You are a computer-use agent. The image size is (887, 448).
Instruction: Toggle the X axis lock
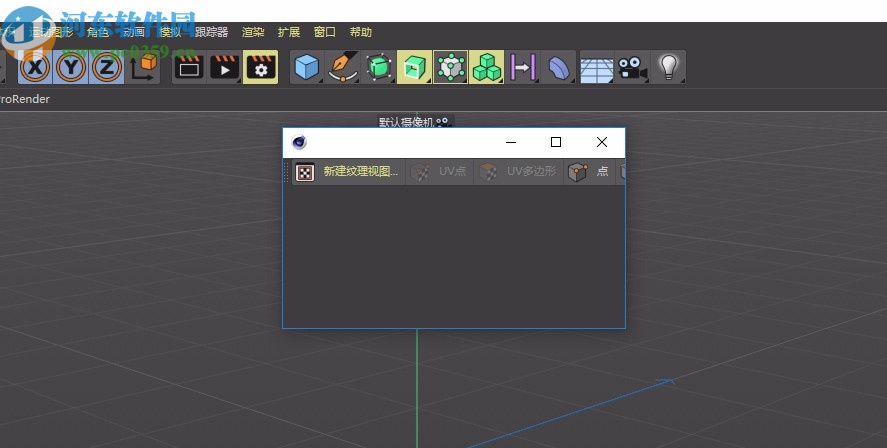click(x=35, y=67)
